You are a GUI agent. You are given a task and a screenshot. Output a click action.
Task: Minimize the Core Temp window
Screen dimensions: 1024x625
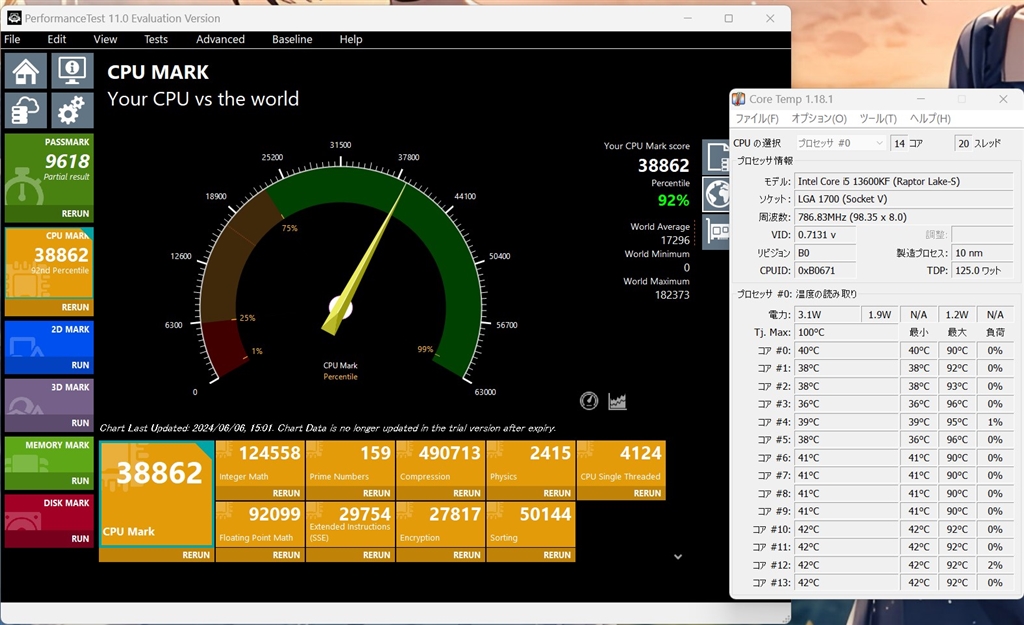coord(921,99)
